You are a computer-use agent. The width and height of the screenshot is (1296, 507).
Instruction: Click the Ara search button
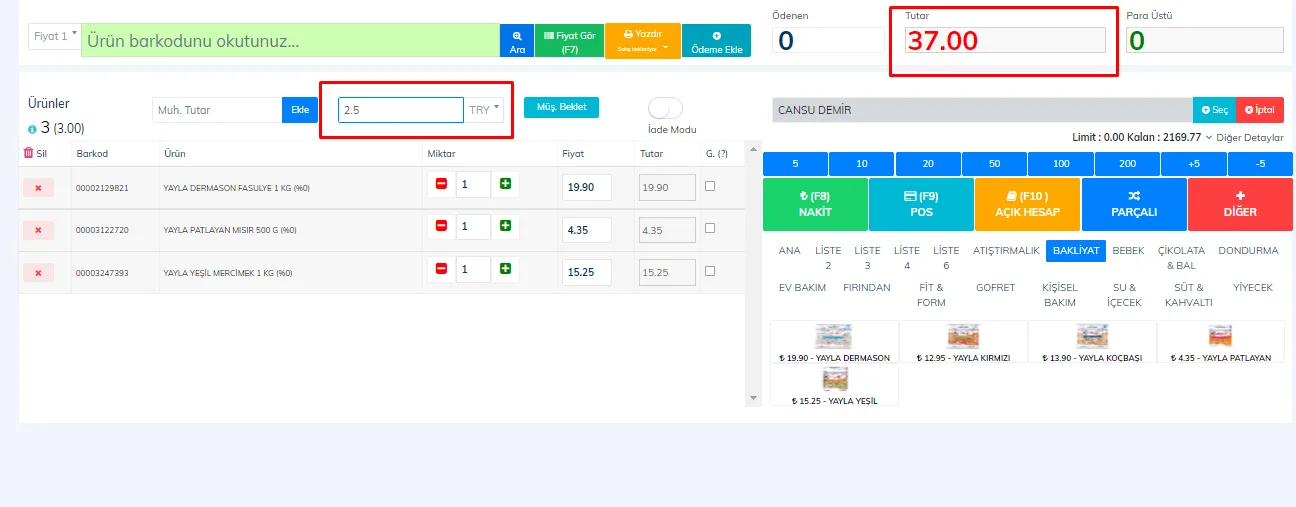(x=517, y=40)
